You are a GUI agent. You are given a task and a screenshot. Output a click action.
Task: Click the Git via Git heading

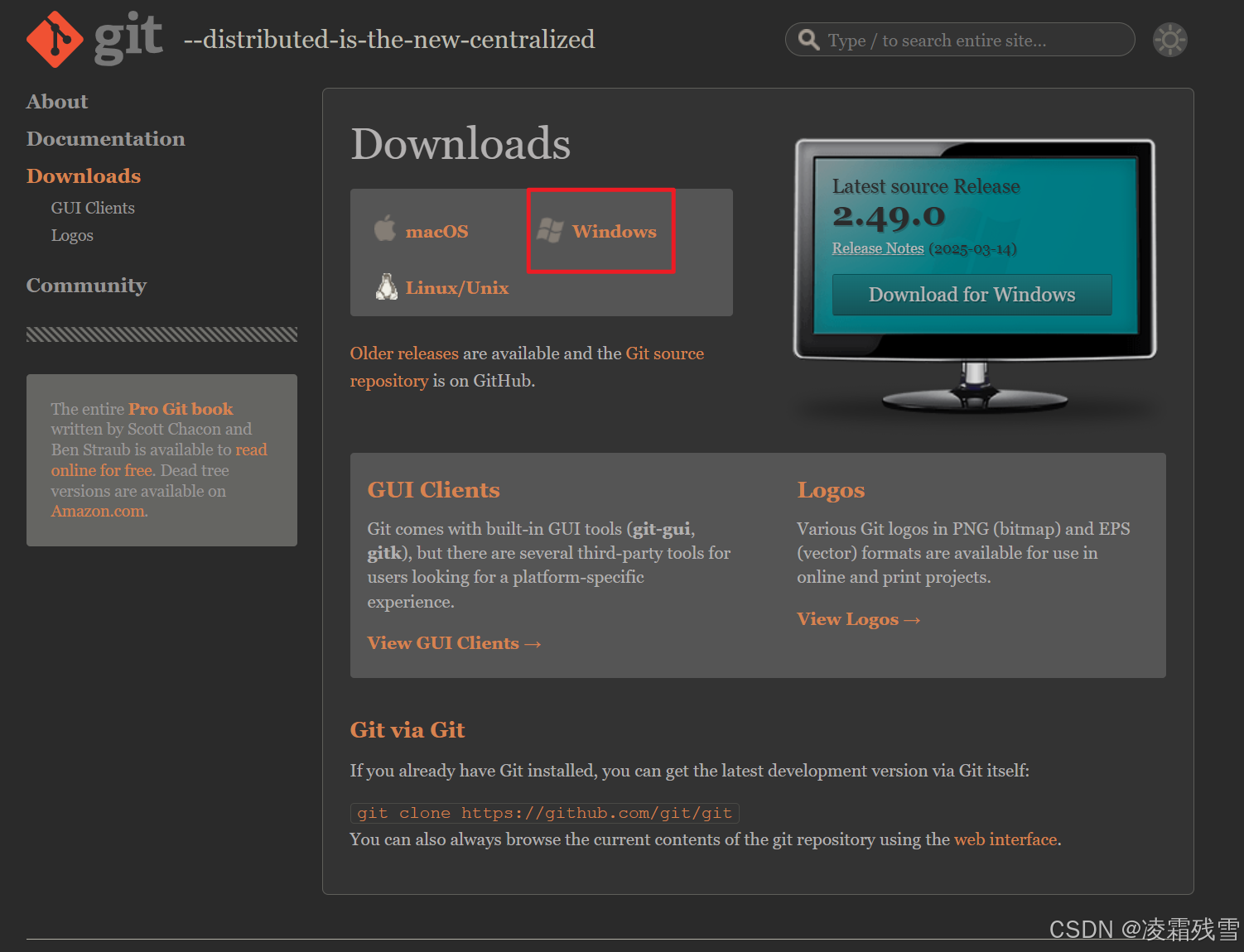pos(407,730)
